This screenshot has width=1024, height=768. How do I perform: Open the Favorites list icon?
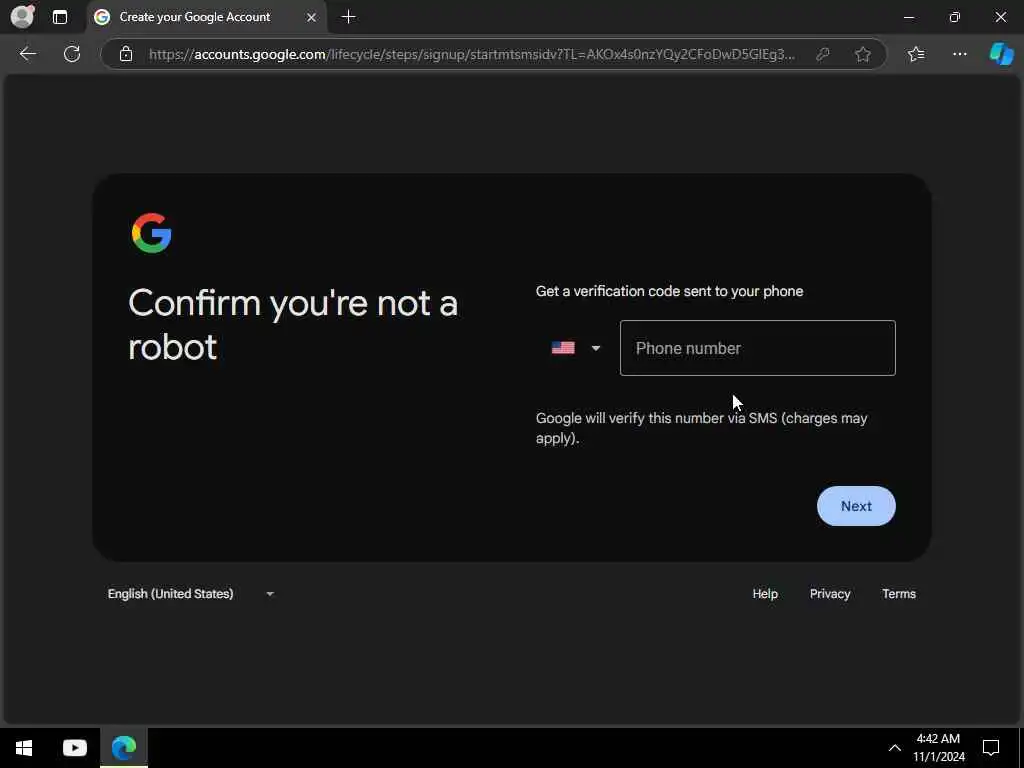click(x=916, y=54)
